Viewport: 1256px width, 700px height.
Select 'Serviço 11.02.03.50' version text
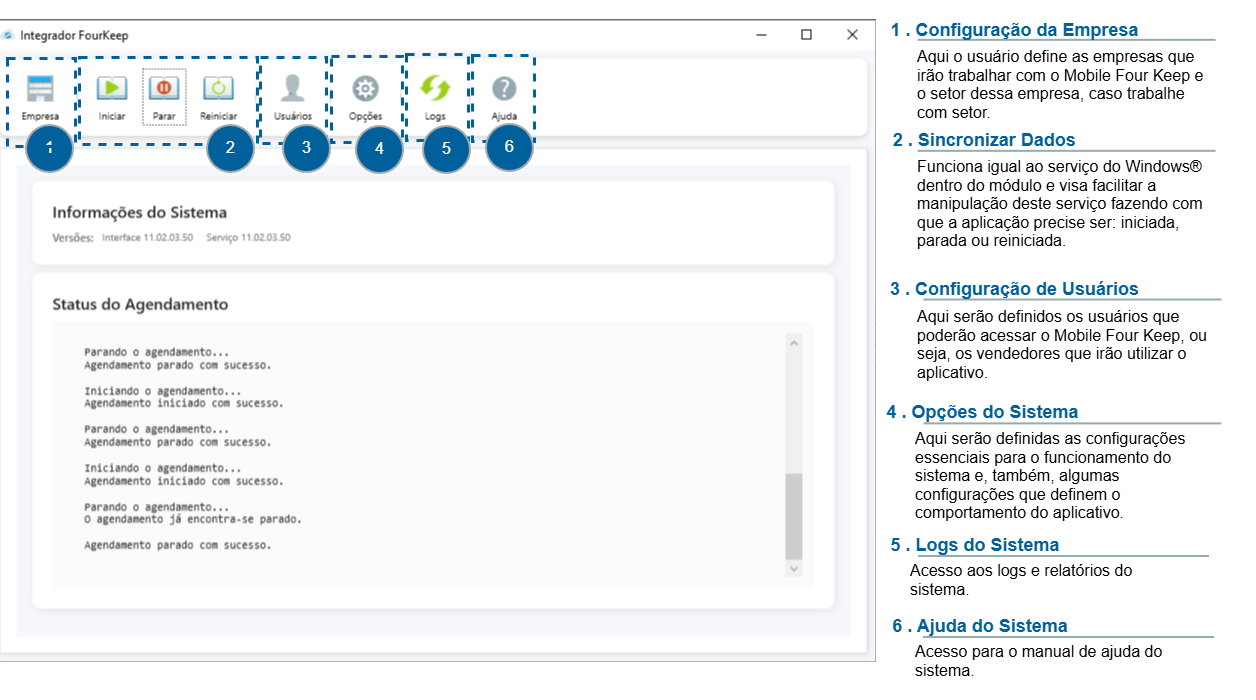click(x=248, y=238)
